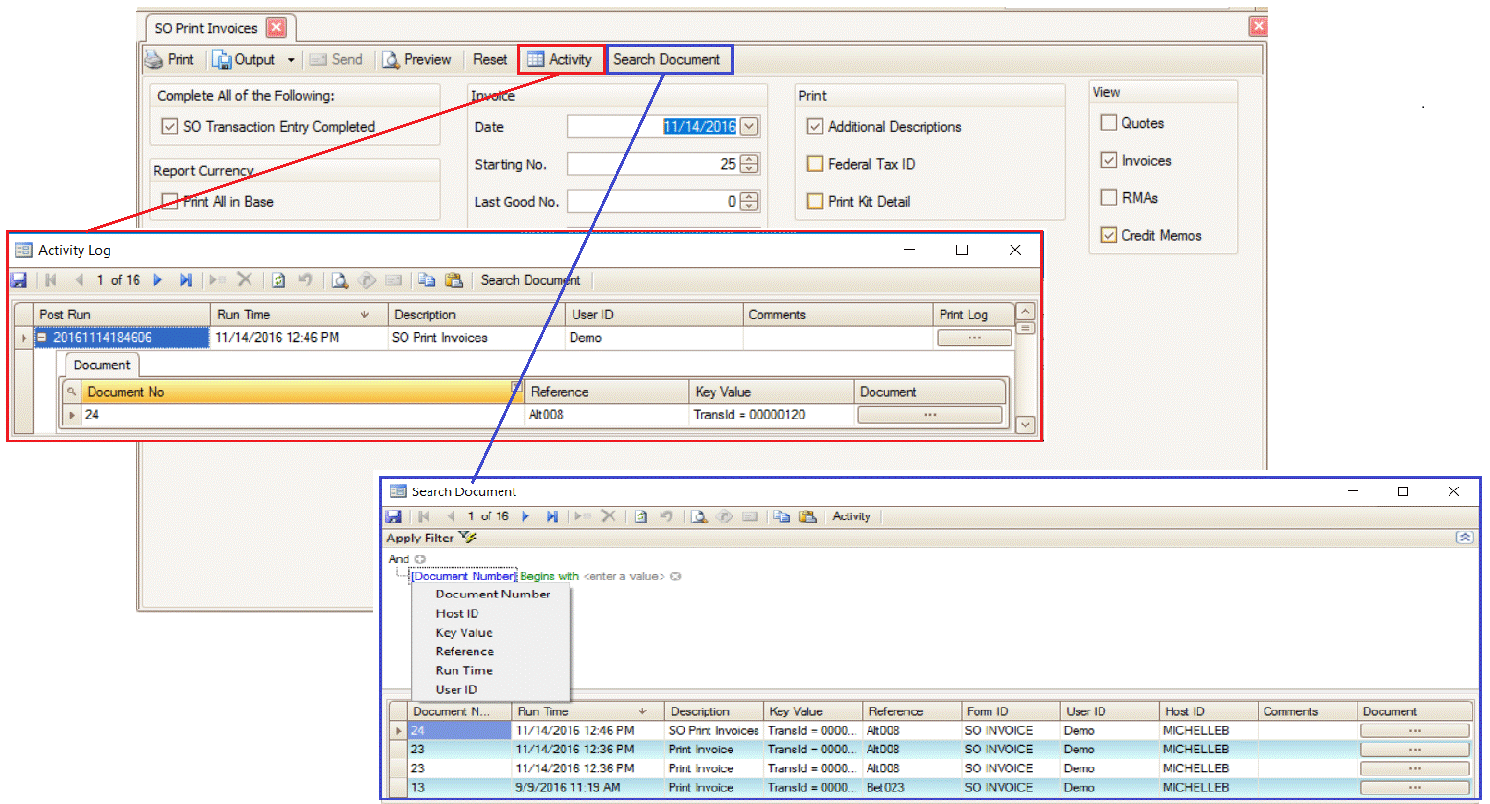Go to next record in Activity Log
Image resolution: width=1490 pixels, height=804 pixels.
[157, 281]
